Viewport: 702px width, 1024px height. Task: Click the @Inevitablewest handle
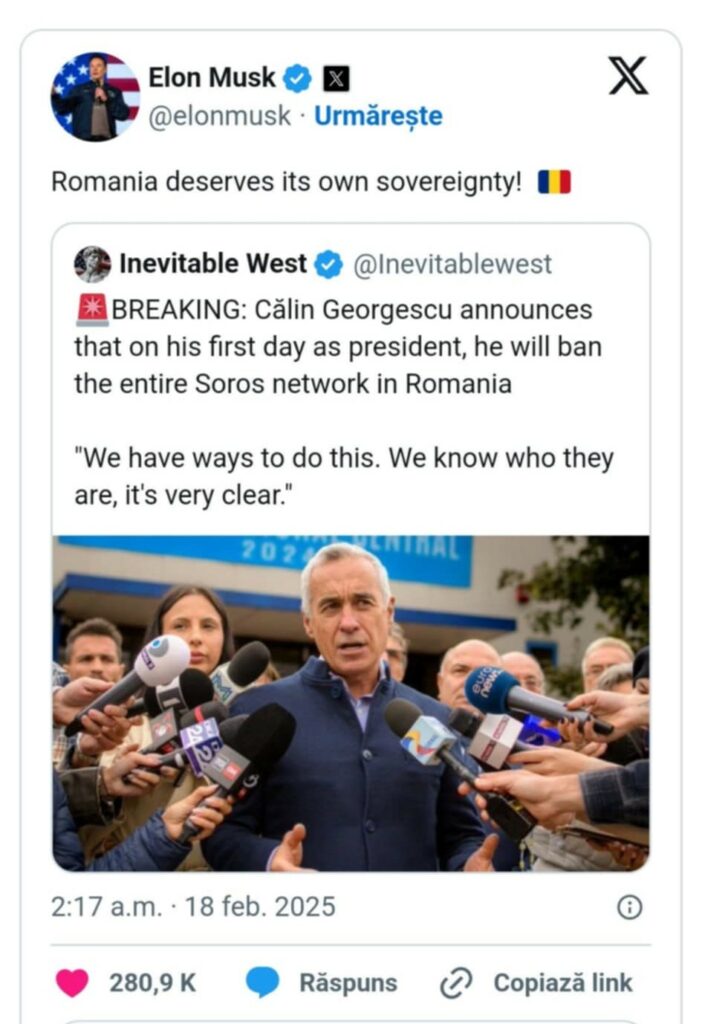(x=453, y=264)
